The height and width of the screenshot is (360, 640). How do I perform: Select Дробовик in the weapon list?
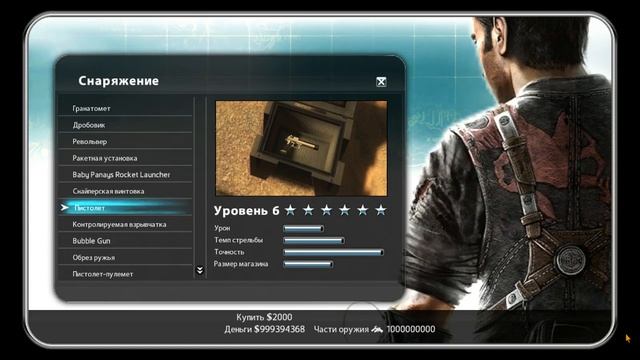click(125, 125)
